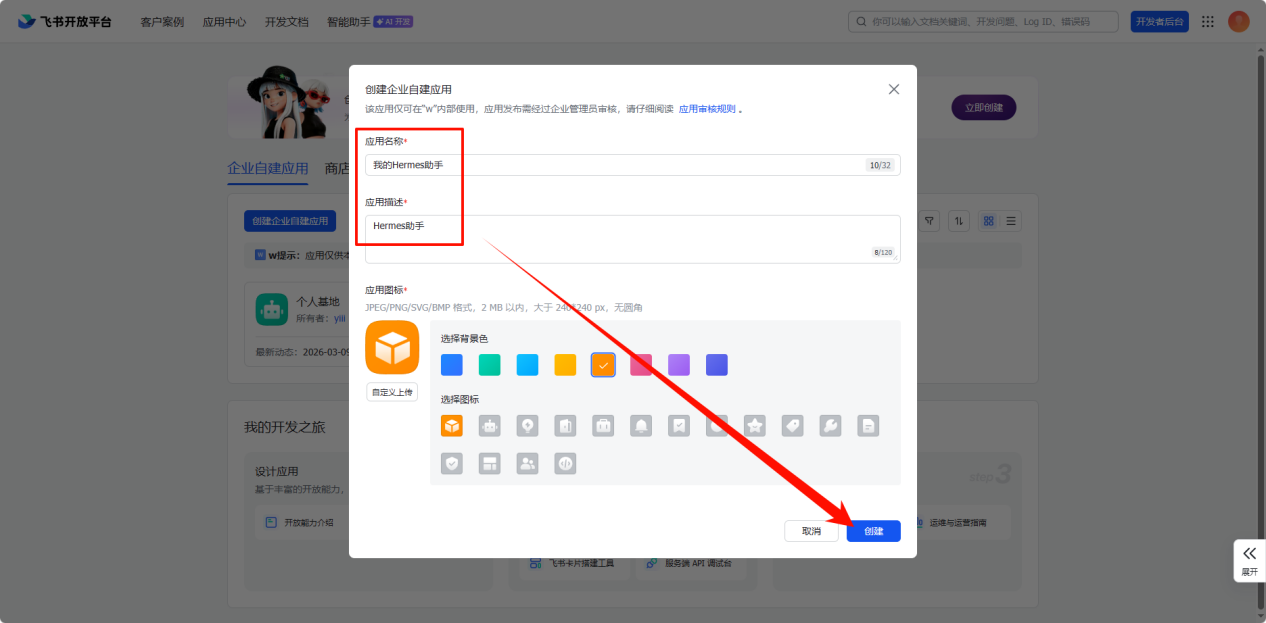Switch to the 企业自建应用 tab
The image size is (1266, 623).
(x=268, y=168)
